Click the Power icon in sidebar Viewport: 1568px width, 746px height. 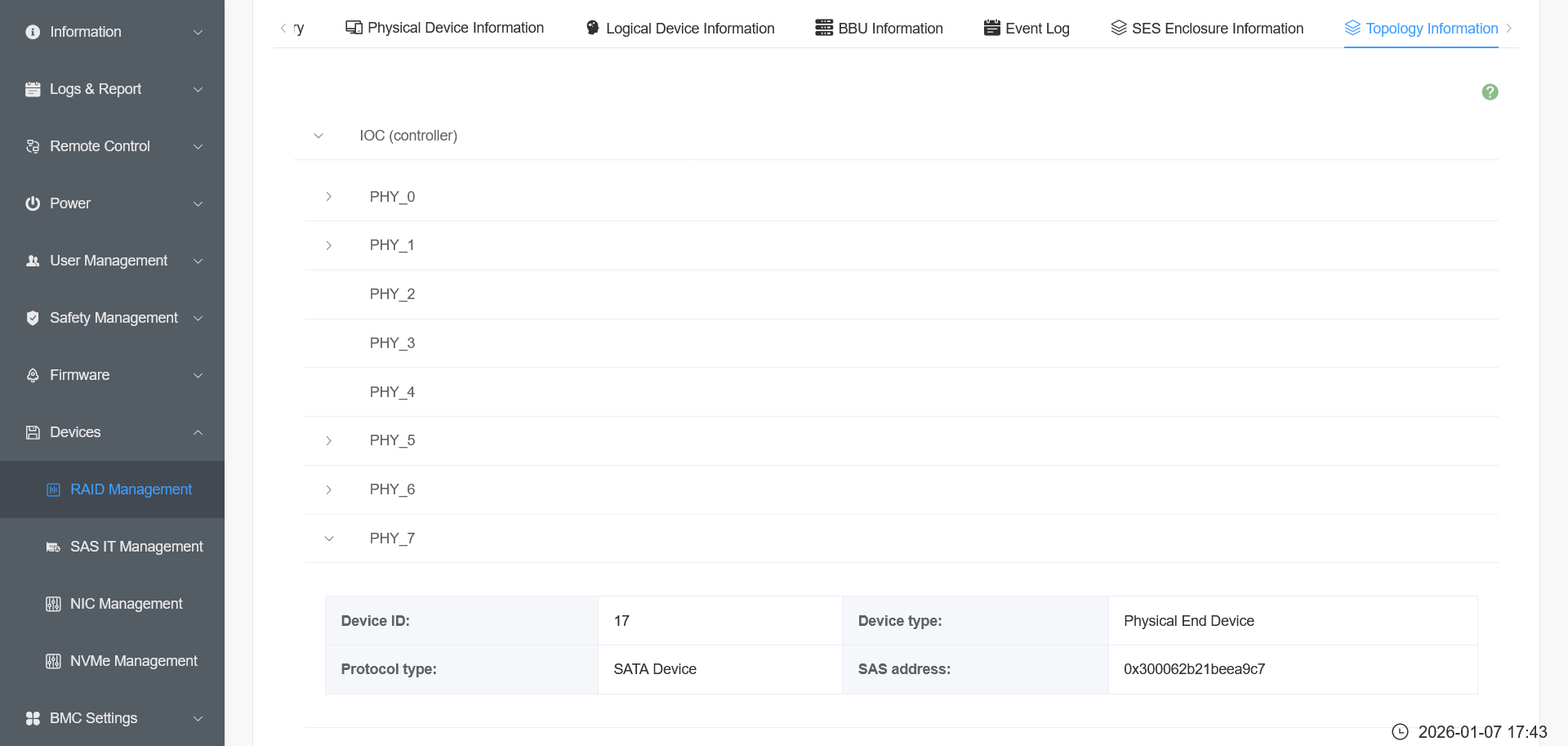(x=33, y=203)
